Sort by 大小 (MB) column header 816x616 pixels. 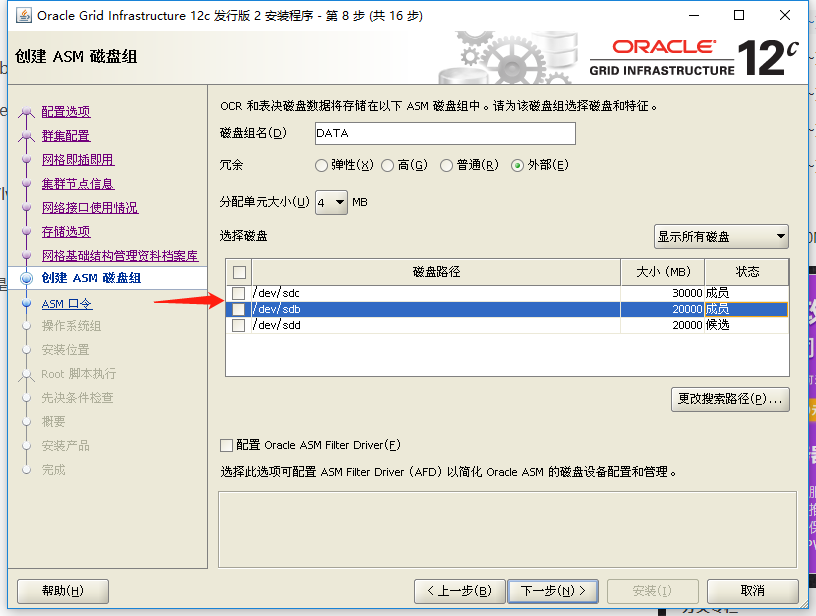coord(663,272)
